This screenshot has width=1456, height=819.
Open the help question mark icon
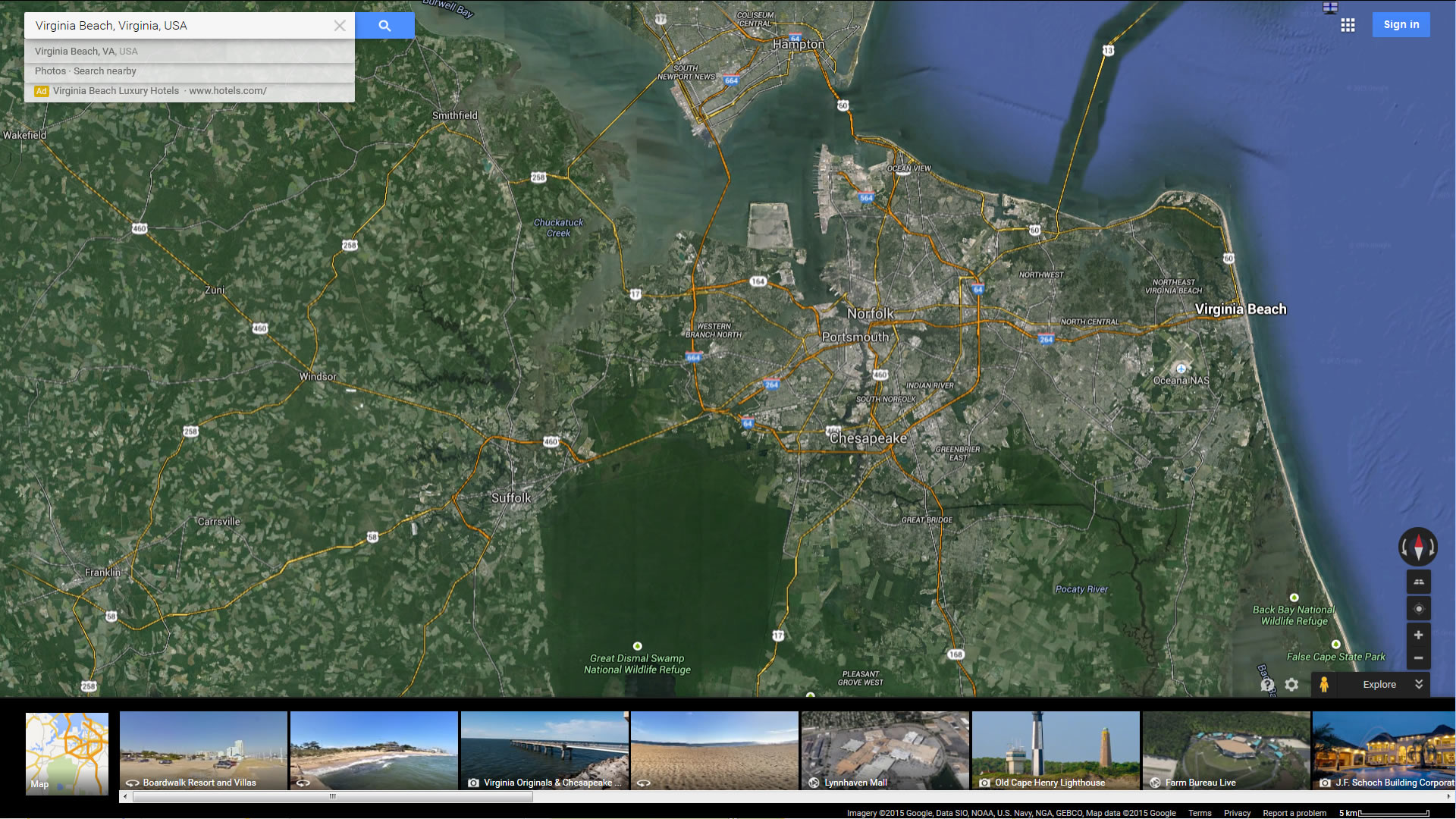[x=1267, y=685]
